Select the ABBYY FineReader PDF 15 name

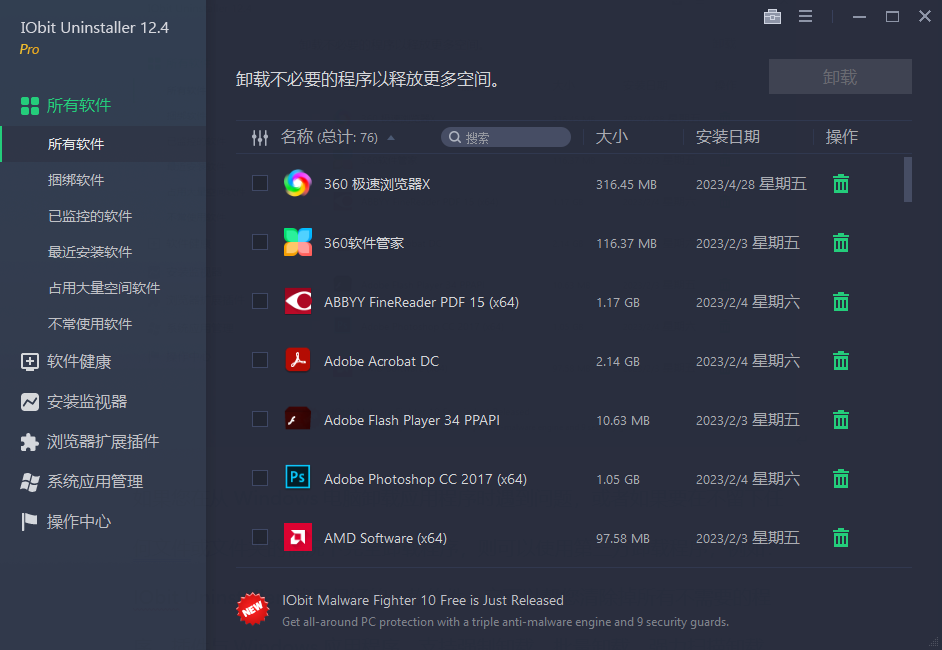point(421,302)
